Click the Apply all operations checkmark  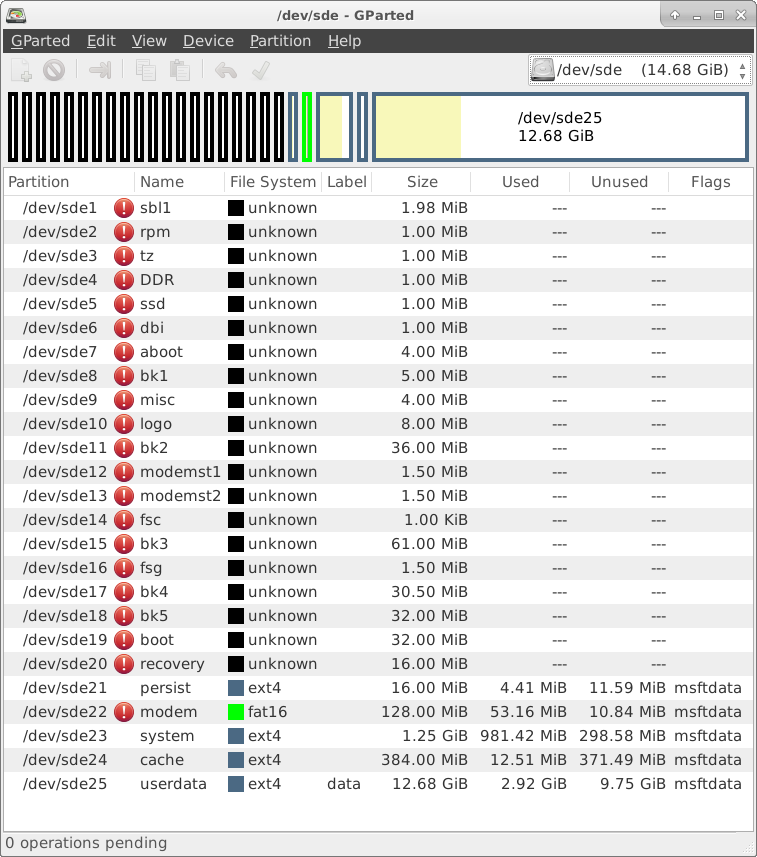[261, 70]
